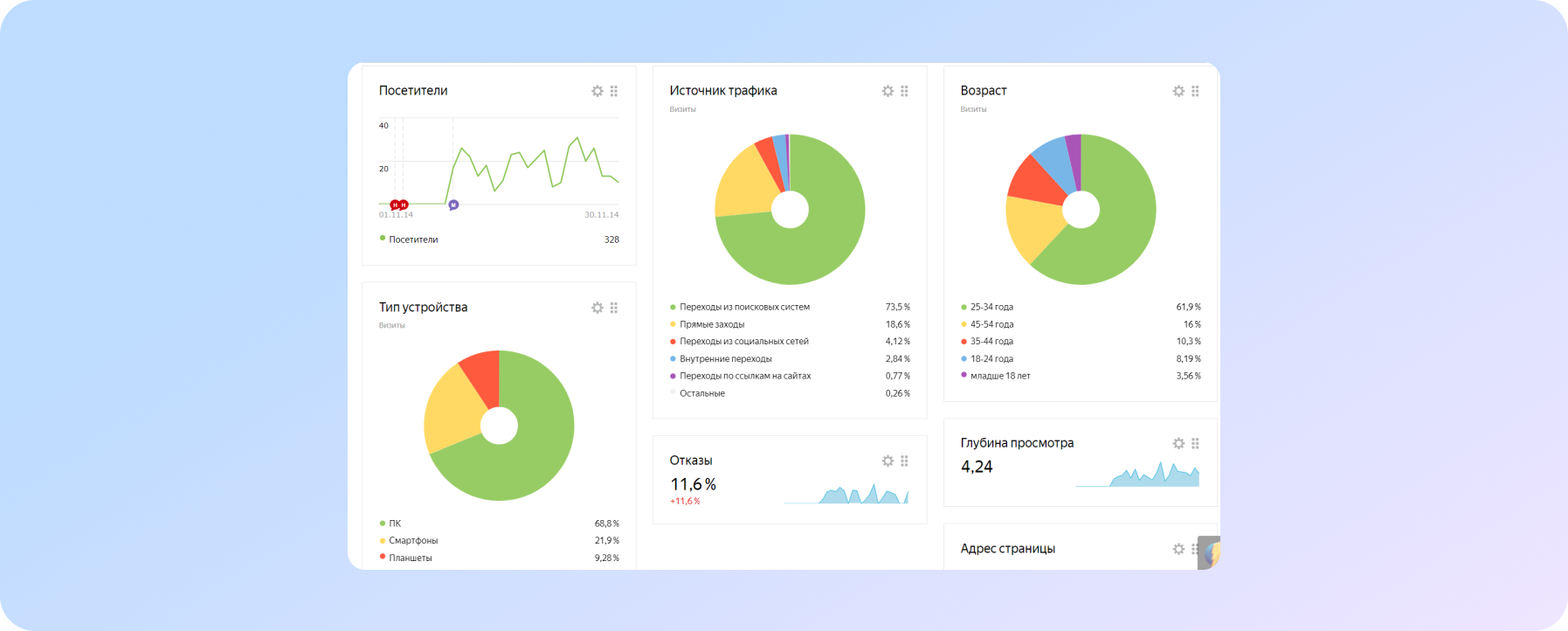
Task: Click the 18-24 года legend row
Action: (x=1081, y=359)
